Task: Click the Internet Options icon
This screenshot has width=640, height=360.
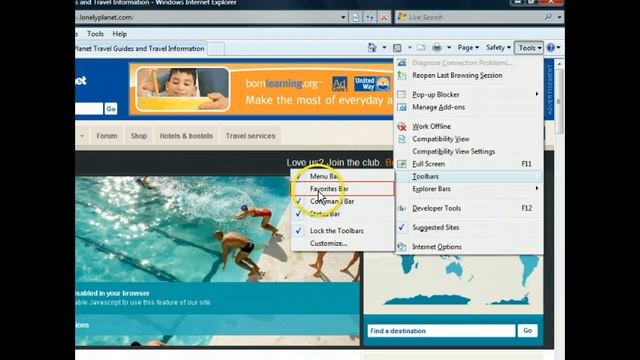Action: [x=402, y=247]
